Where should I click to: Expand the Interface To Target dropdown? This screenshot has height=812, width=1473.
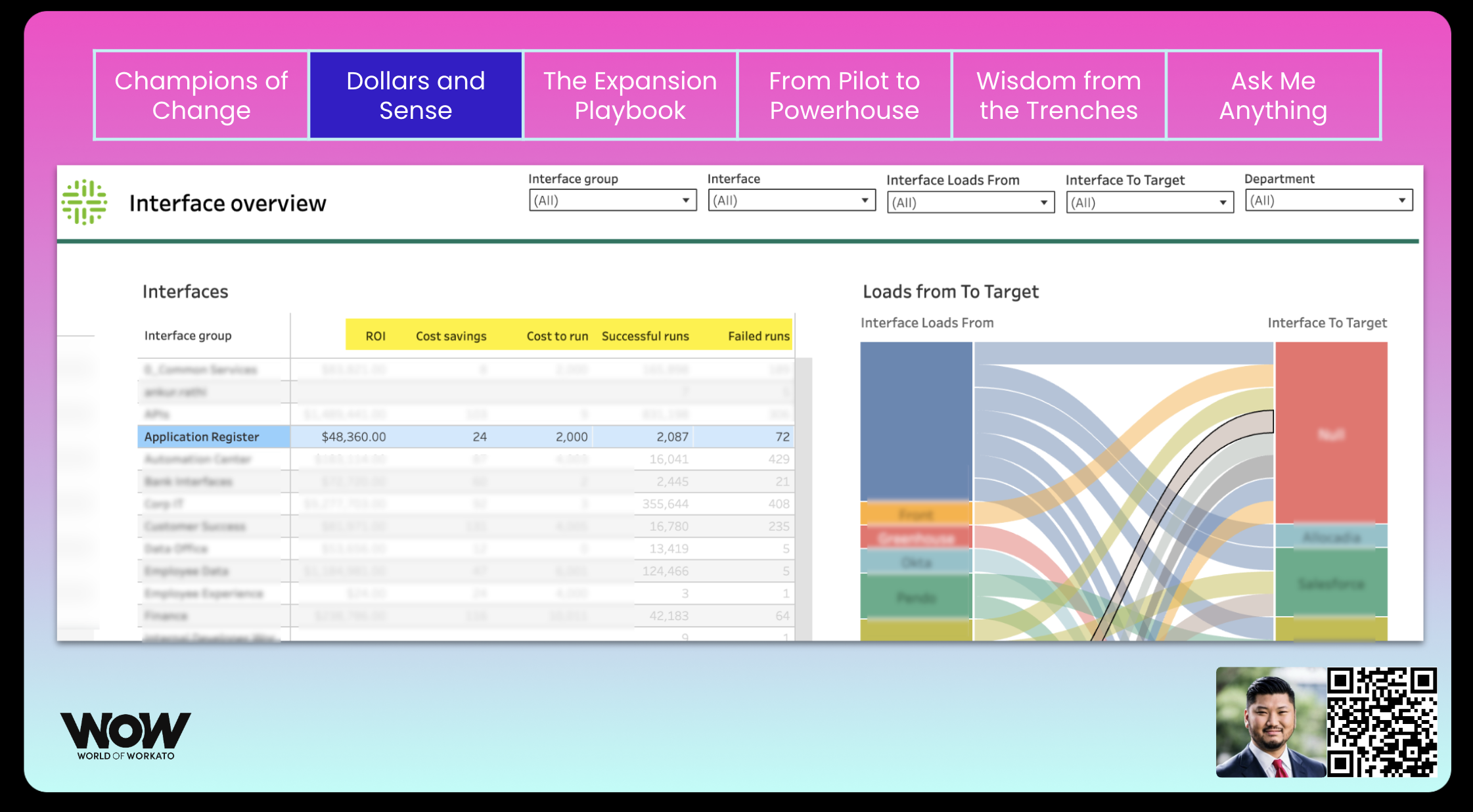pos(1149,202)
